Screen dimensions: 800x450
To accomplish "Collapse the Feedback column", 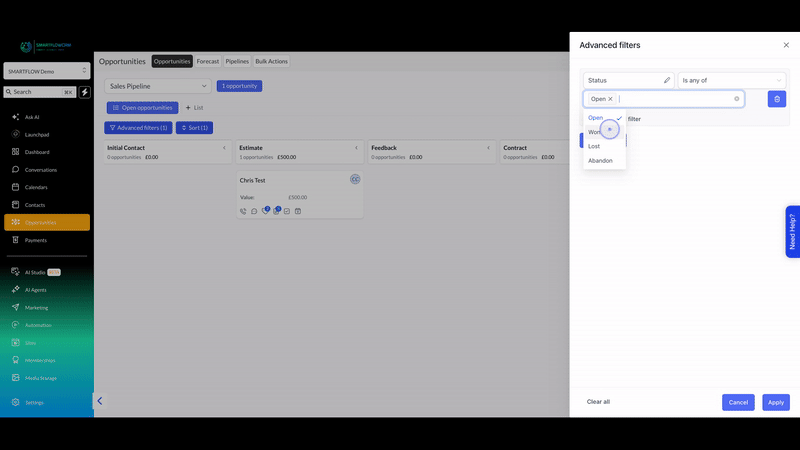I will [x=488, y=148].
